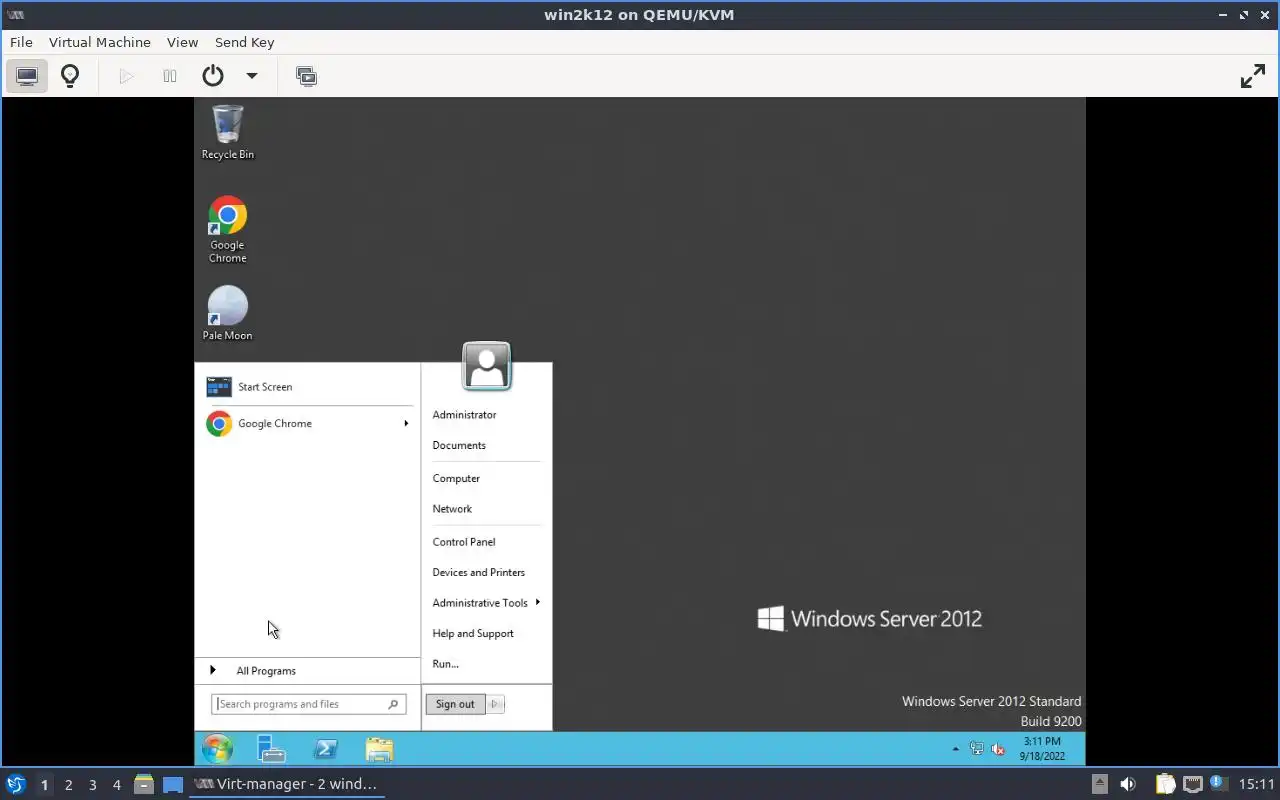Pause the virtual machine
The height and width of the screenshot is (800, 1280).
[x=170, y=76]
